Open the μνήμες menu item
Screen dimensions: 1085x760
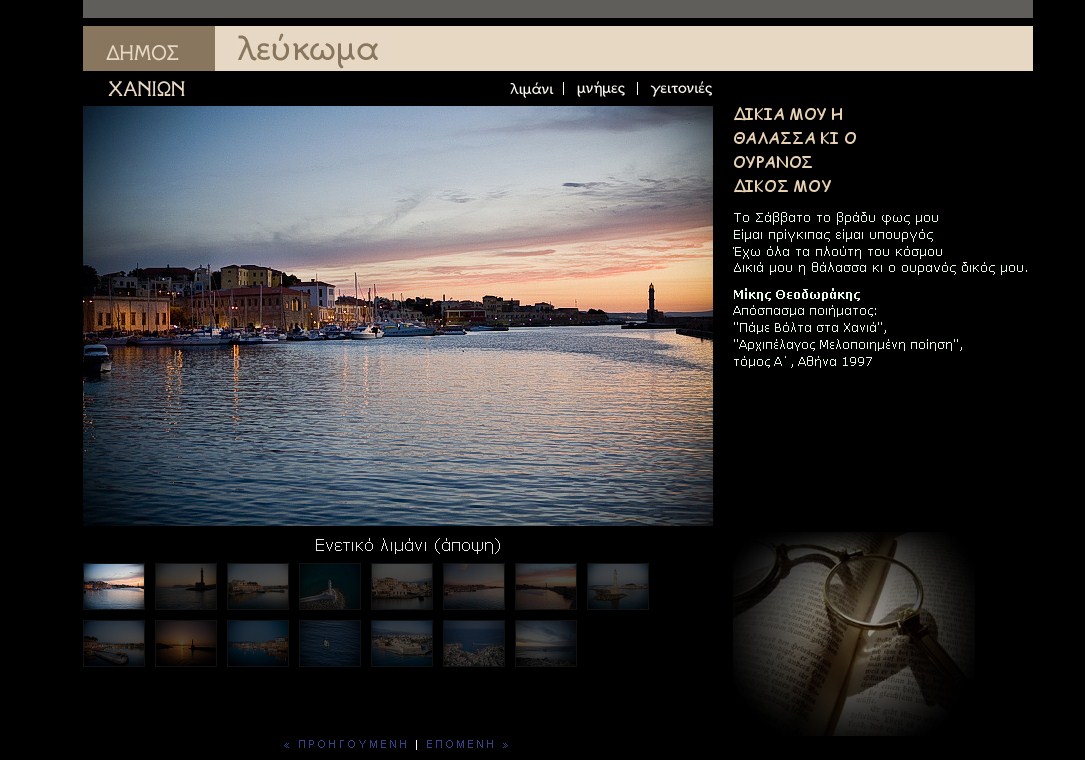point(601,89)
